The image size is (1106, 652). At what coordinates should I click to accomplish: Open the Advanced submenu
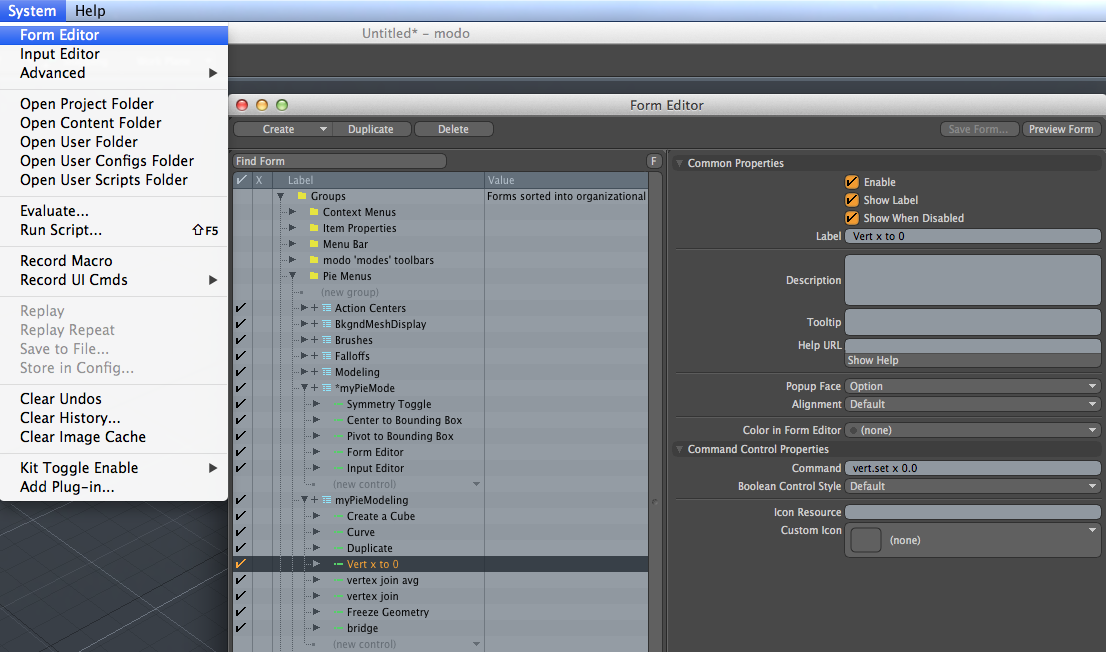[x=114, y=73]
